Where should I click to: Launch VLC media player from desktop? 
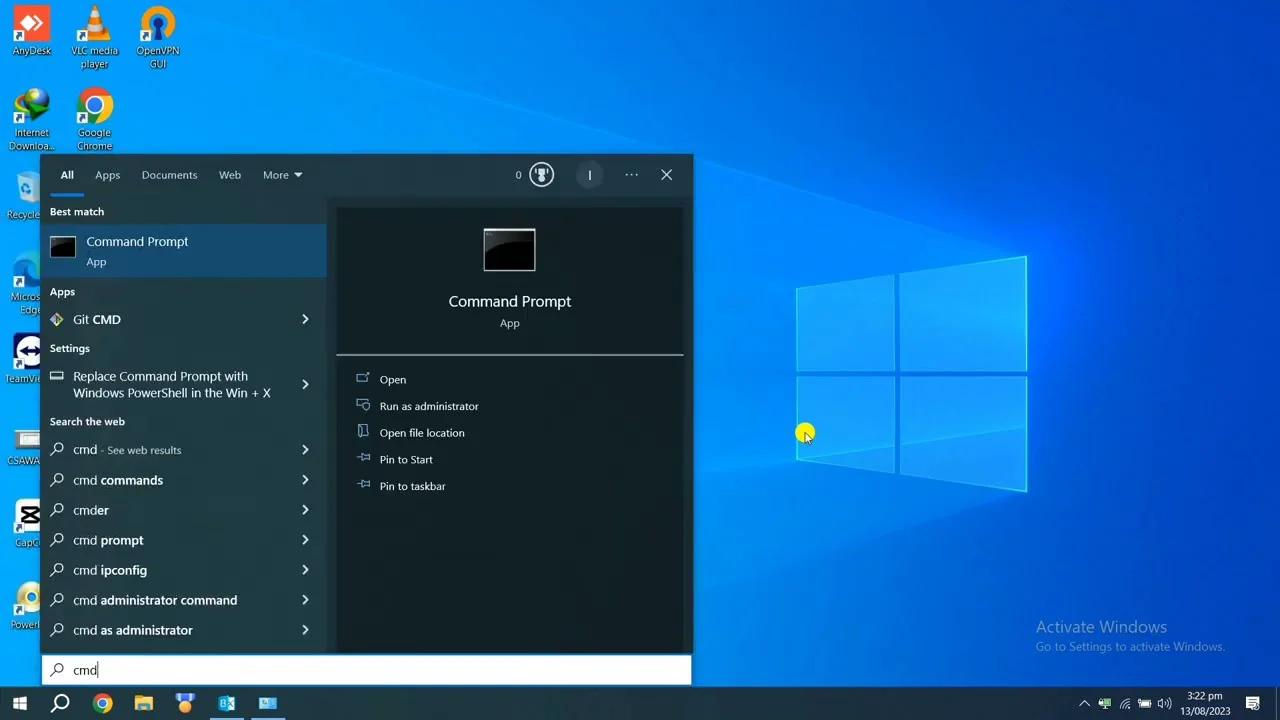click(x=94, y=37)
